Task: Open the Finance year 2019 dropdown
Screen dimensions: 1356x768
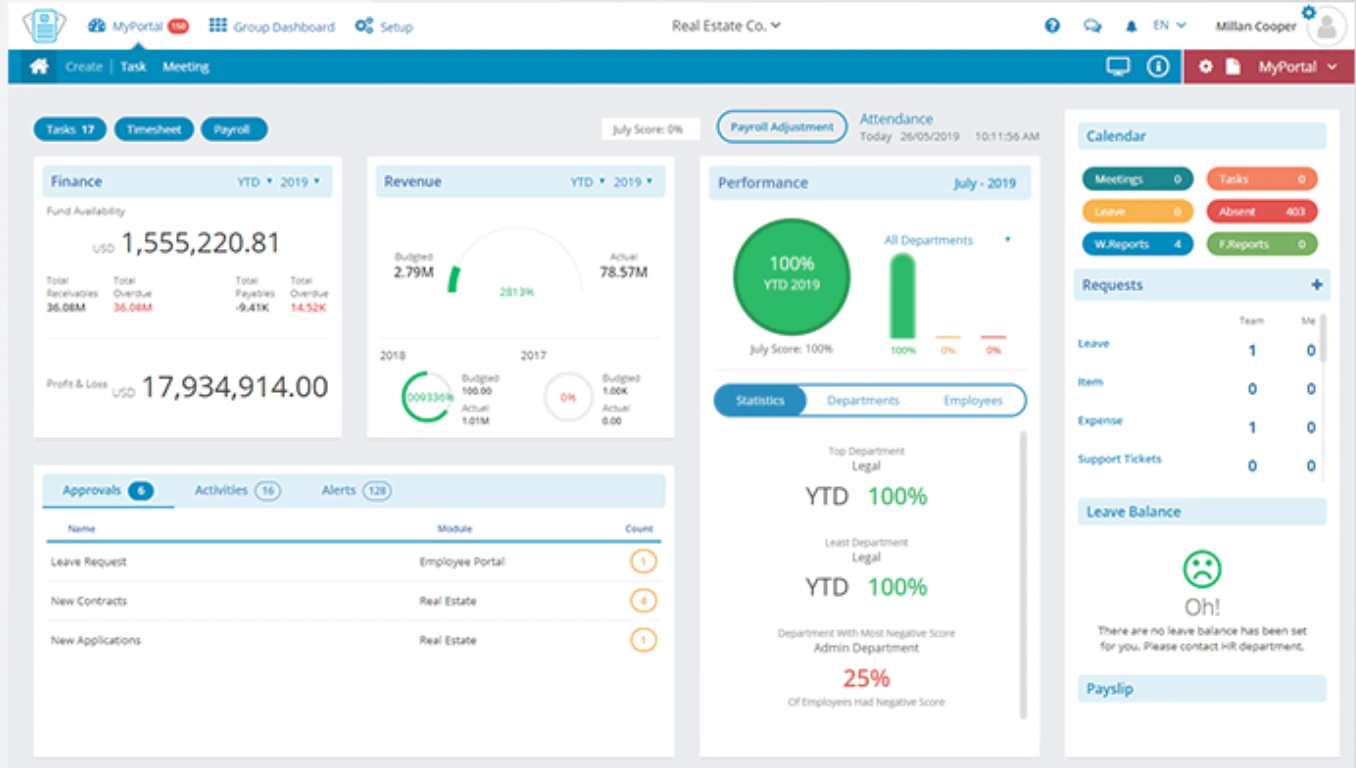Action: [300, 182]
